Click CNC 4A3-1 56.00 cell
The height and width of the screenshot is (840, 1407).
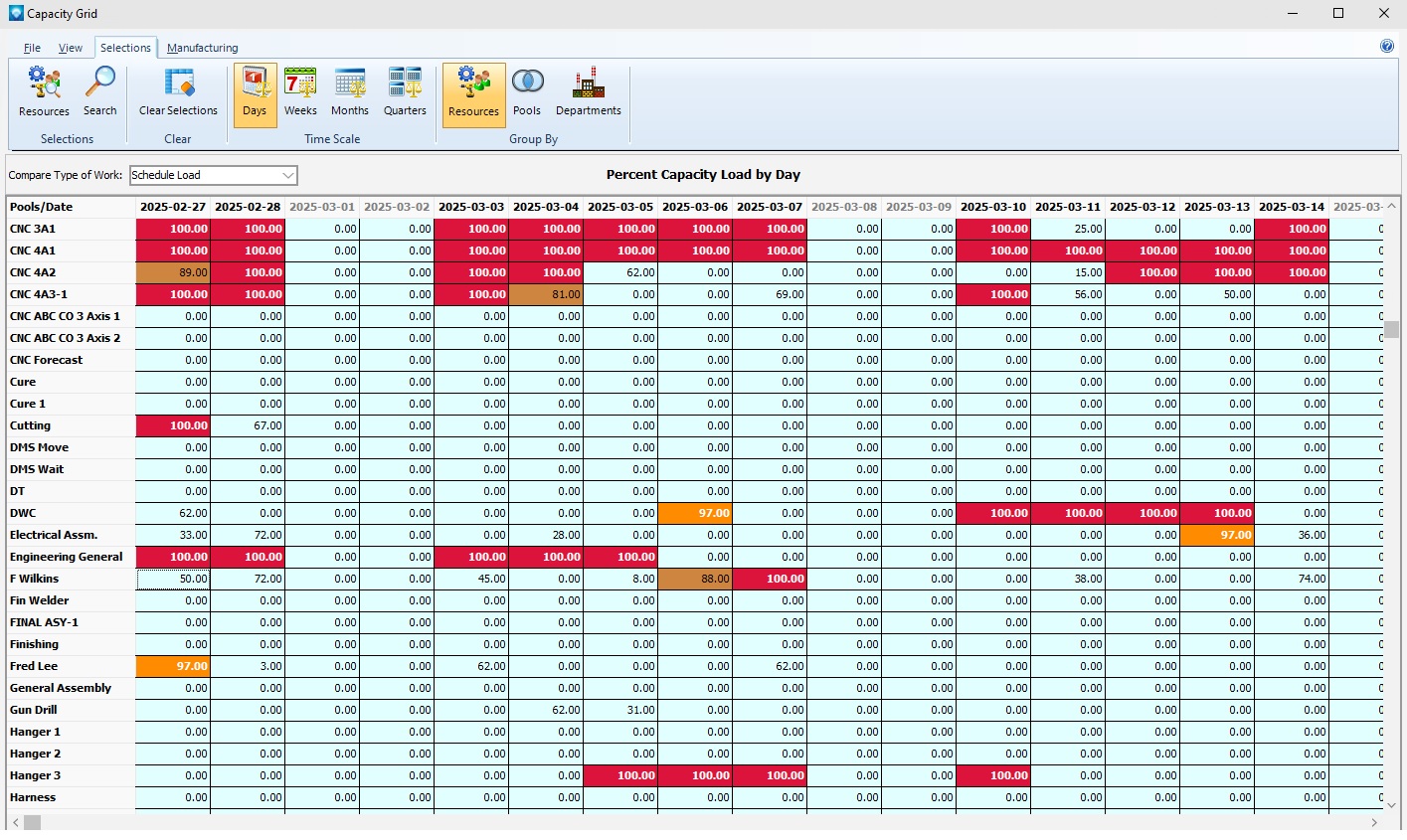tap(1068, 294)
